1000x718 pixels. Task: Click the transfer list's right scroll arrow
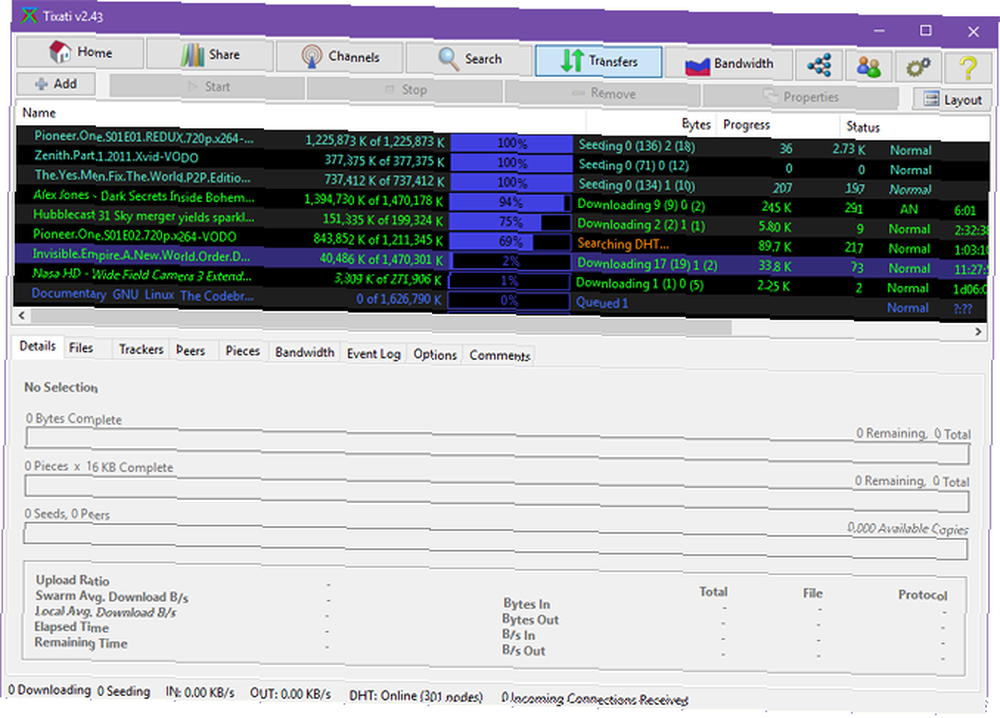978,332
